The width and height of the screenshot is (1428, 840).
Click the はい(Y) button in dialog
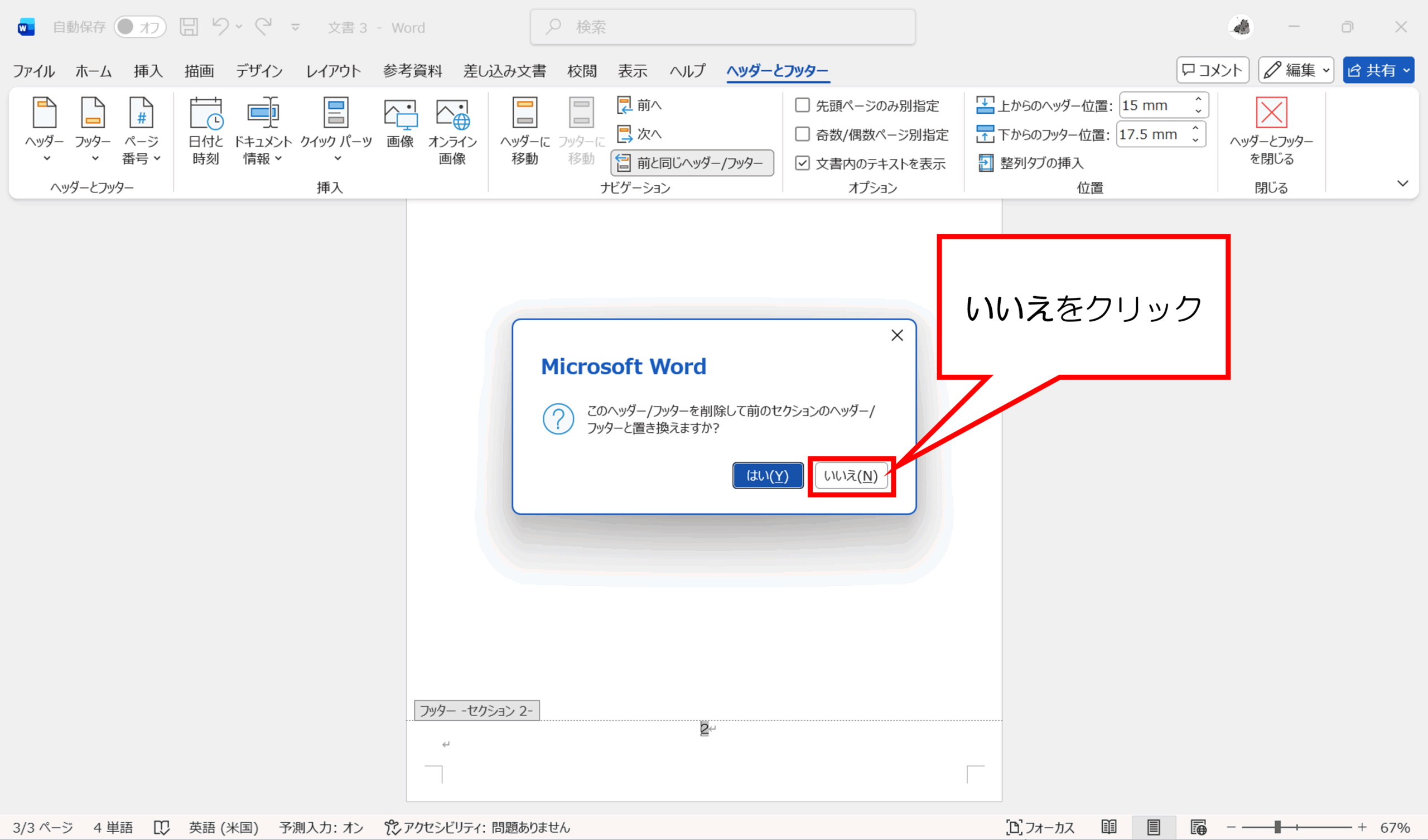(767, 476)
